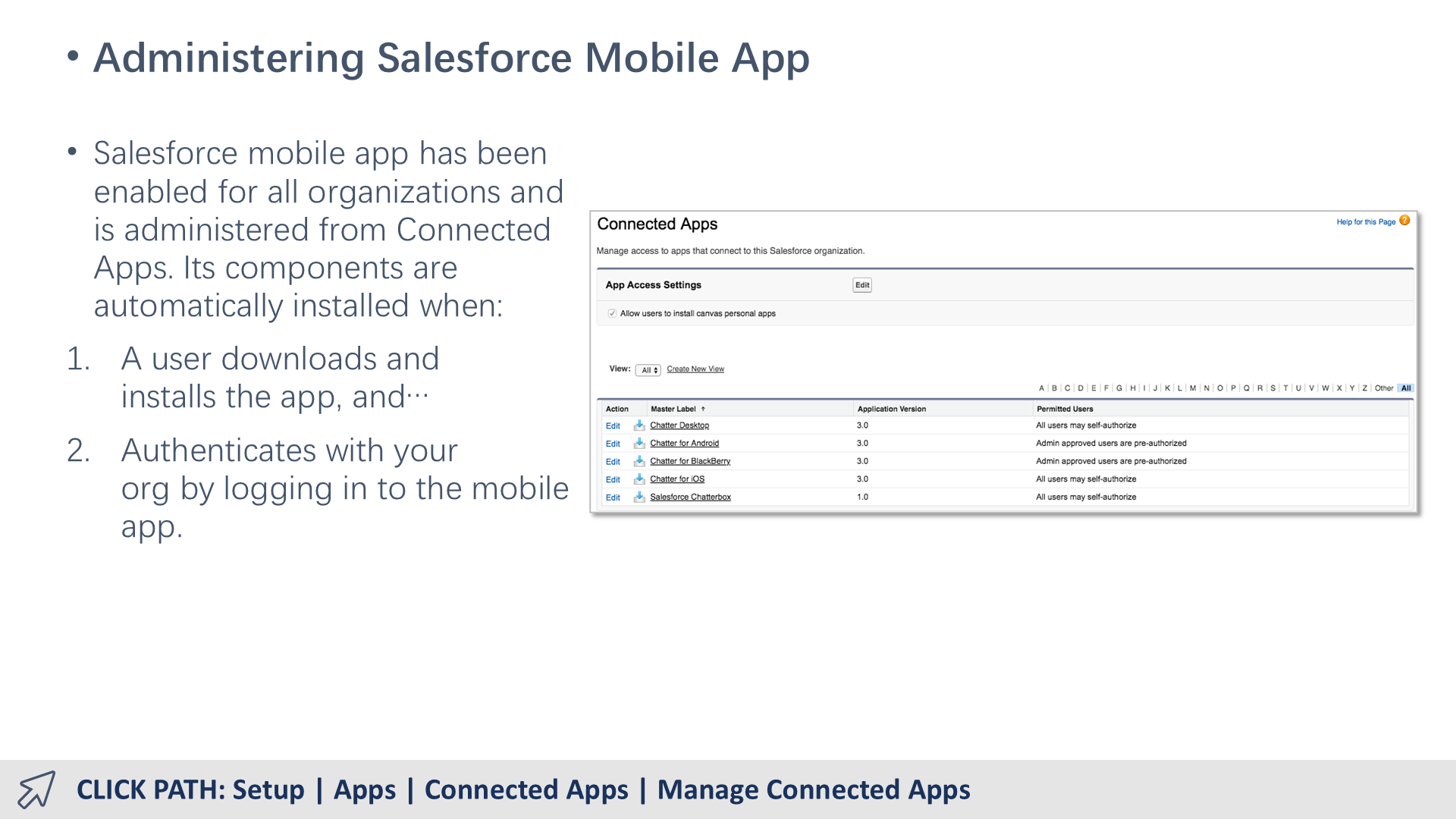Viewport: 1456px width, 819px height.
Task: Open the Chatter for BlackBerry app link
Action: pos(690,461)
